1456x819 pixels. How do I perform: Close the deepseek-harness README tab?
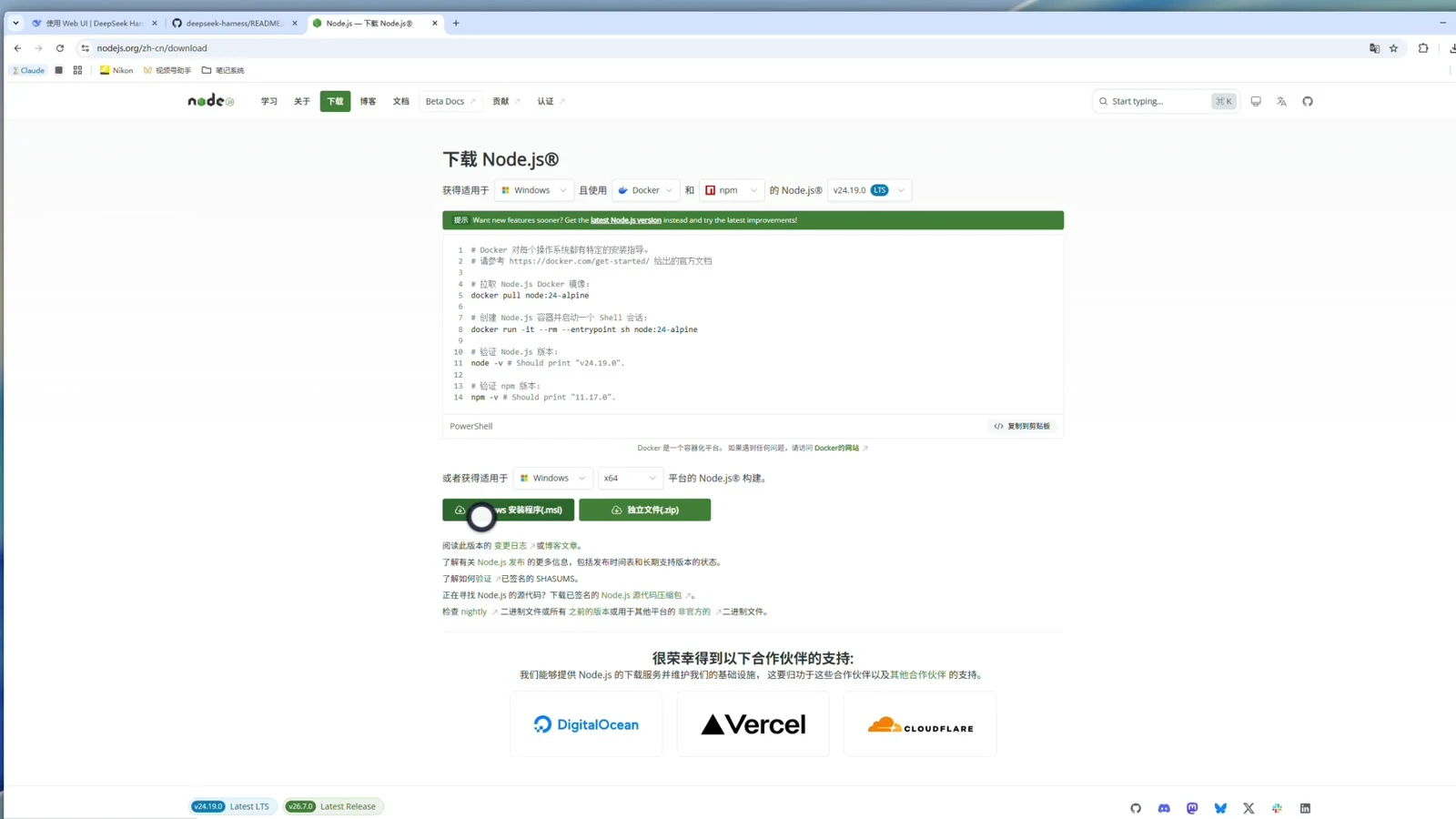click(294, 24)
